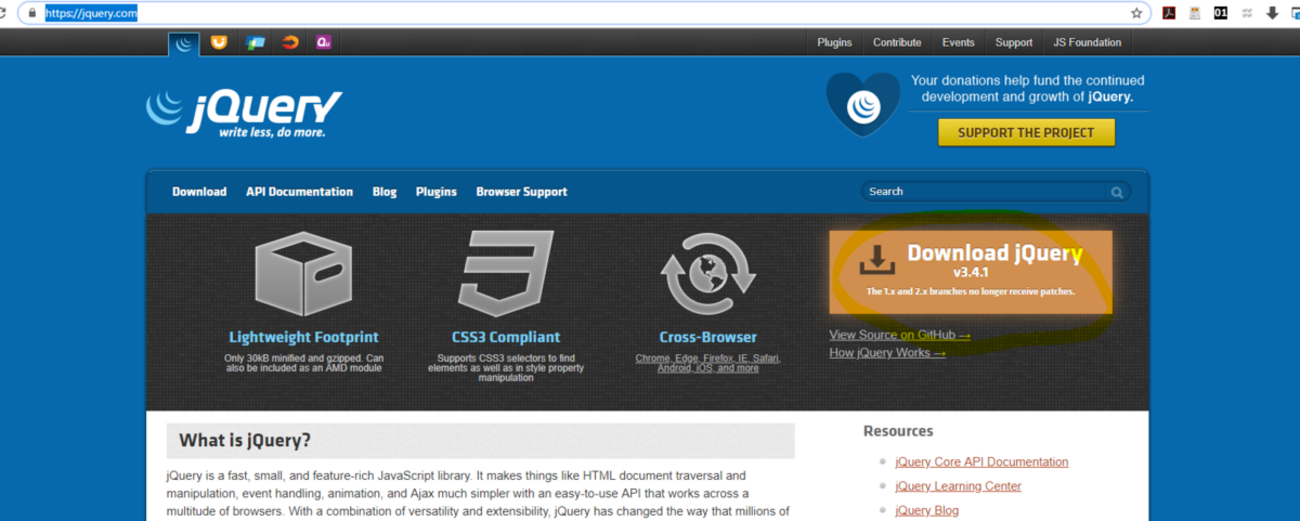Open the jQuery Blog resource link
Viewport: 1300px width, 521px height.
[x=927, y=510]
